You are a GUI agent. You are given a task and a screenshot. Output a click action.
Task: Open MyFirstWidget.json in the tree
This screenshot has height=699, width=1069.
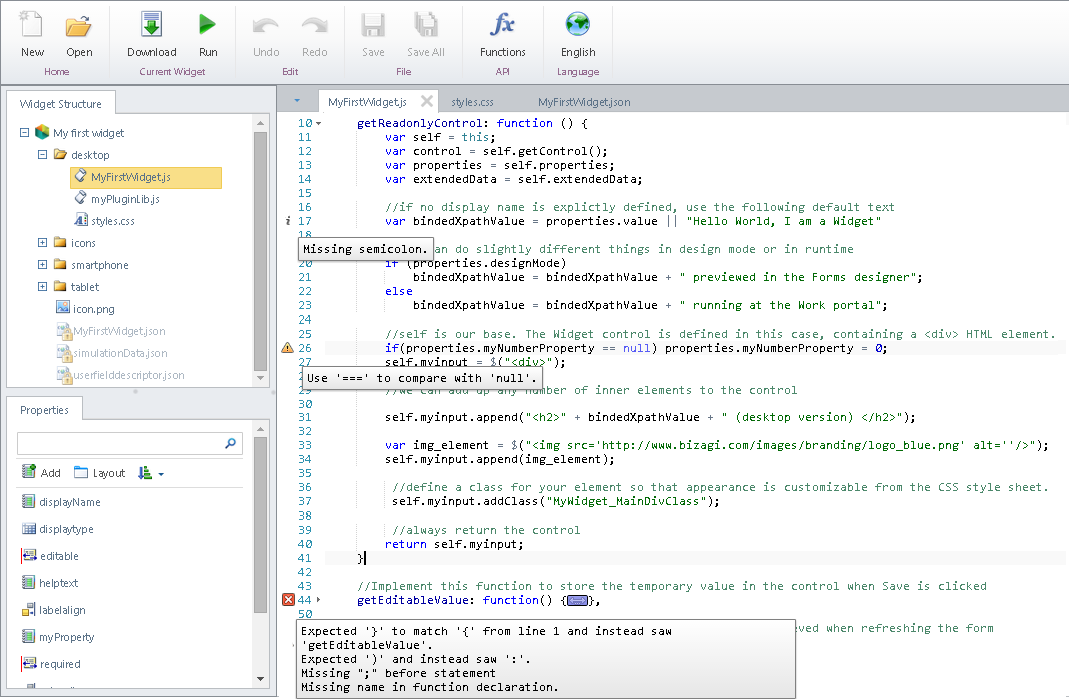point(119,331)
